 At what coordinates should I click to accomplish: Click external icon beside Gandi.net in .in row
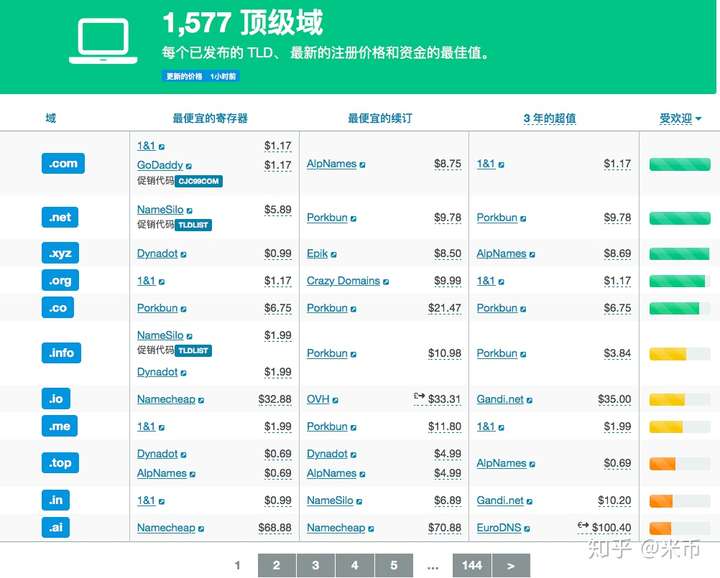(x=529, y=502)
